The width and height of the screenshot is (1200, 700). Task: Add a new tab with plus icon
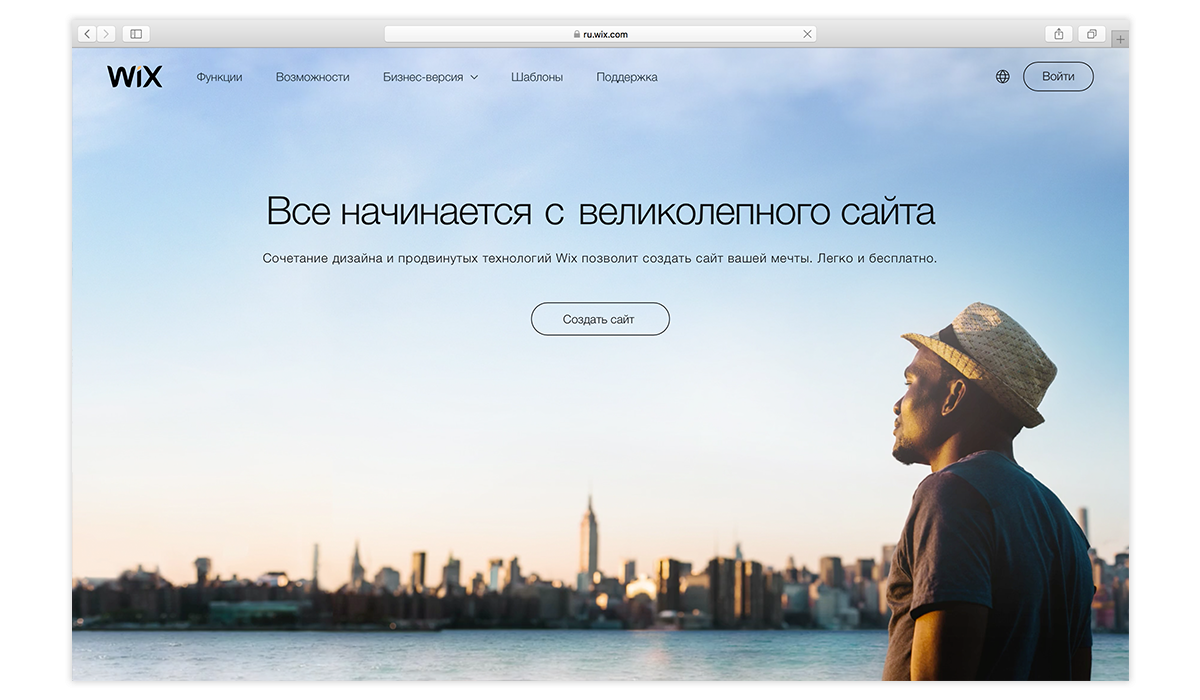pyautogui.click(x=1120, y=40)
